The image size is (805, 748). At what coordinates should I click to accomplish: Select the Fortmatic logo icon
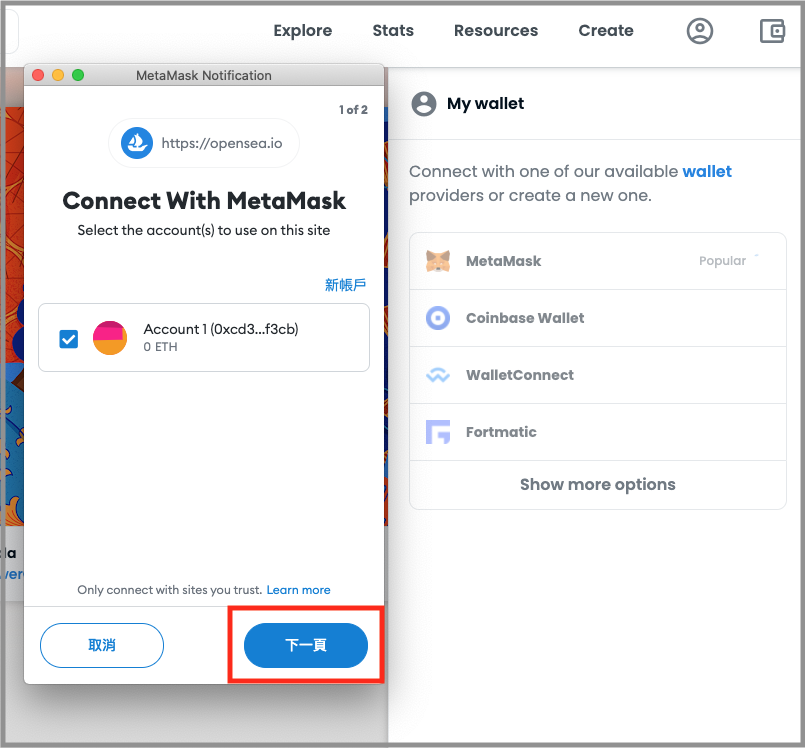pyautogui.click(x=438, y=432)
